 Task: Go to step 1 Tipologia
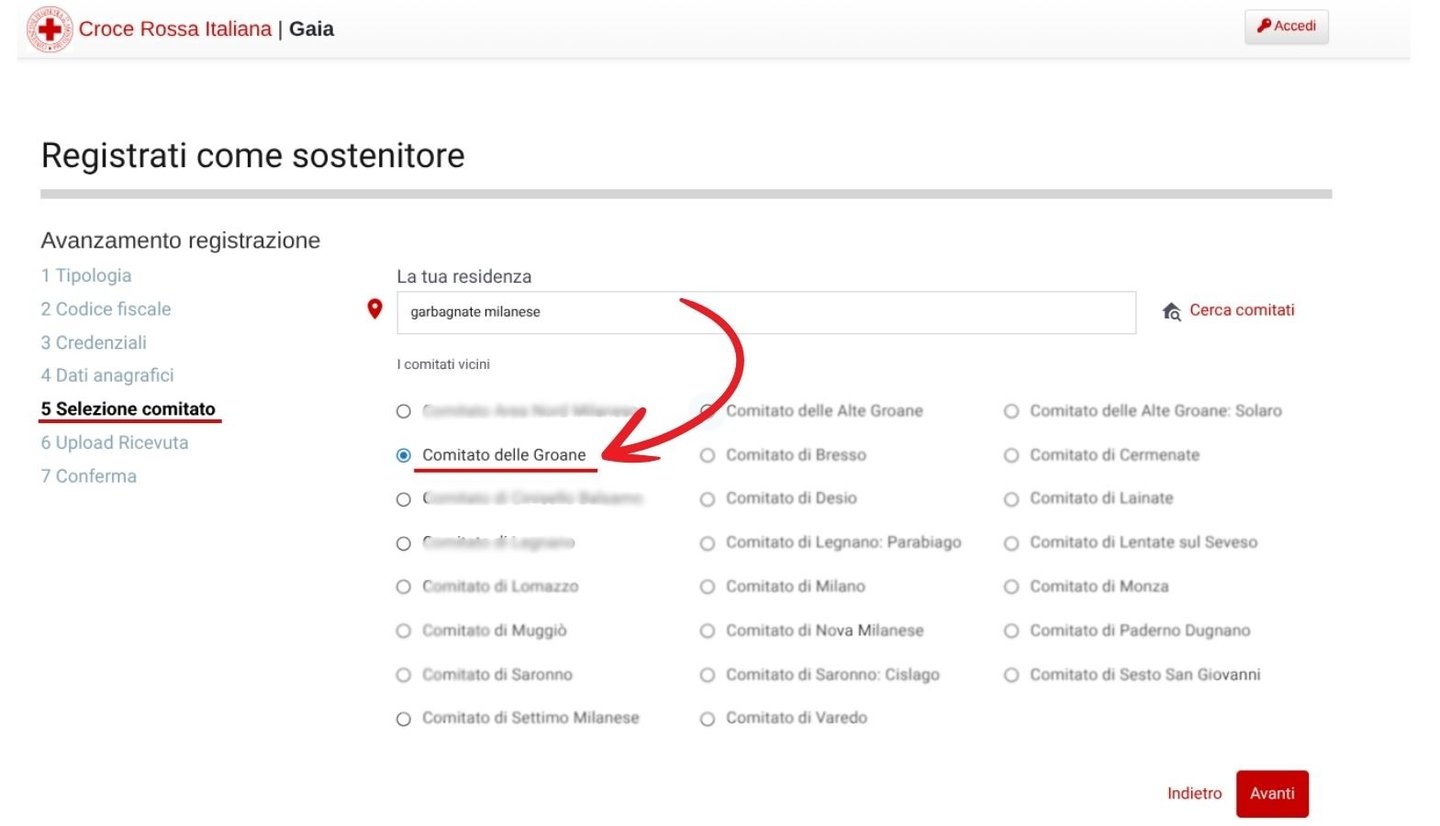tap(86, 276)
